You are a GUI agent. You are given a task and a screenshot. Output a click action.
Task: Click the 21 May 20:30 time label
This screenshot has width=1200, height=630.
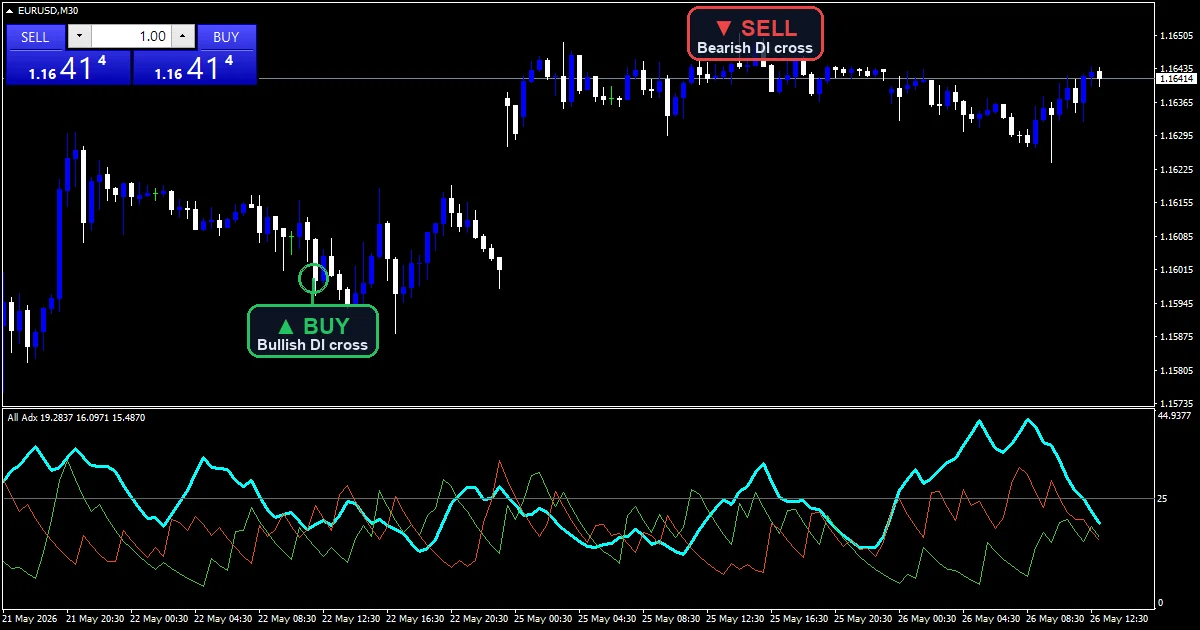pyautogui.click(x=95, y=618)
